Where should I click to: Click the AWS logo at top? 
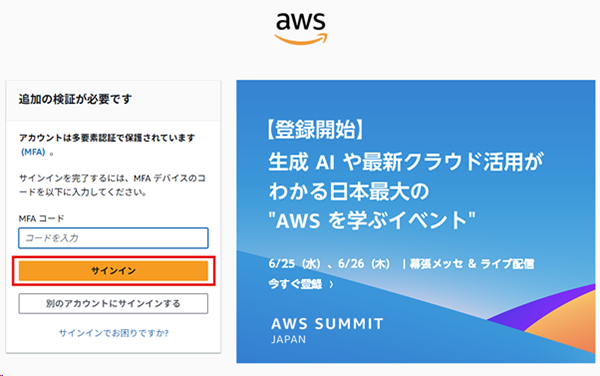pyautogui.click(x=301, y=28)
